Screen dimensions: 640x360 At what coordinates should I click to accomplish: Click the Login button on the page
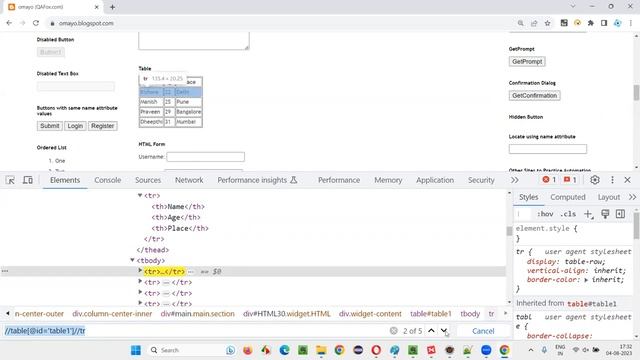[75, 126]
